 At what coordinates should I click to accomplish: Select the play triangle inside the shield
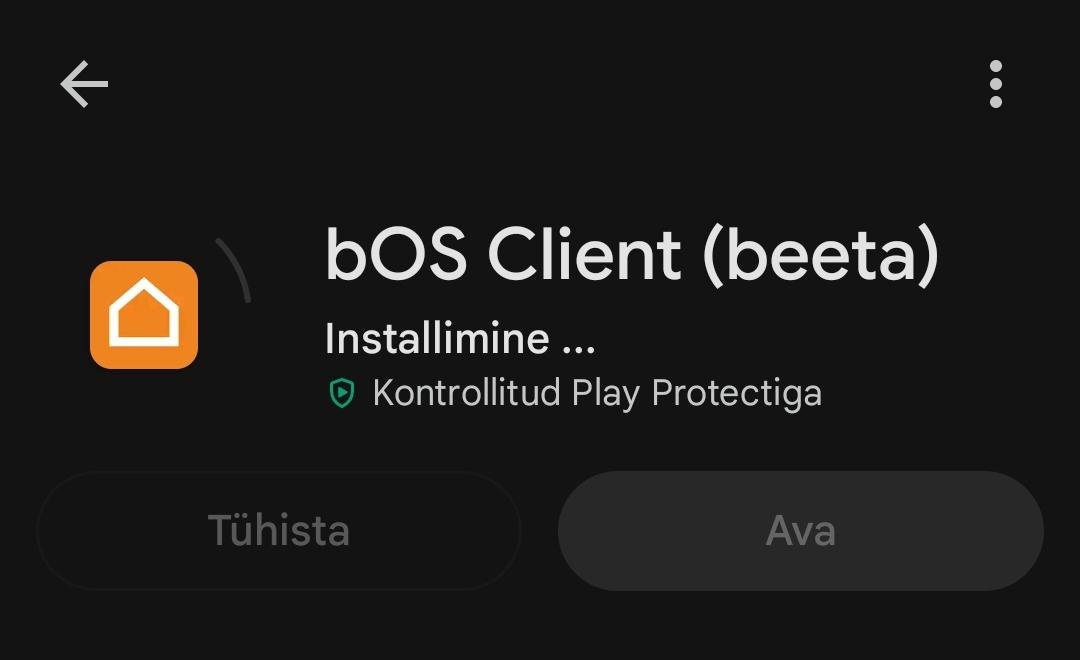click(342, 393)
